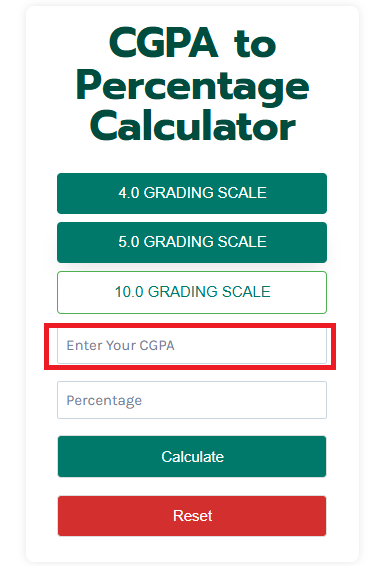The width and height of the screenshot is (389, 566).
Task: Clear the form using Reset
Action: click(192, 516)
